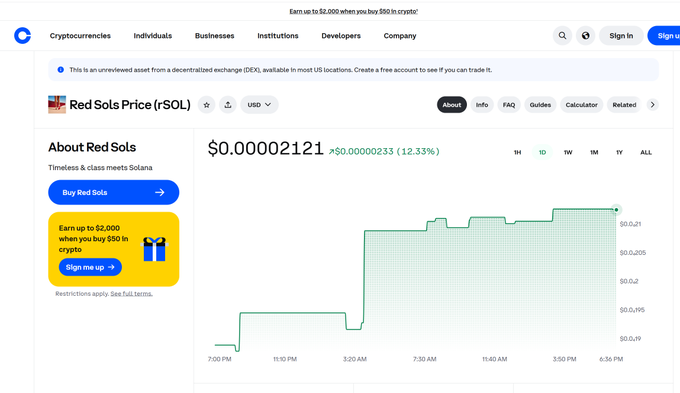Screen dimensions: 680x393
Task: Click the Sign in button
Action: coord(621,36)
